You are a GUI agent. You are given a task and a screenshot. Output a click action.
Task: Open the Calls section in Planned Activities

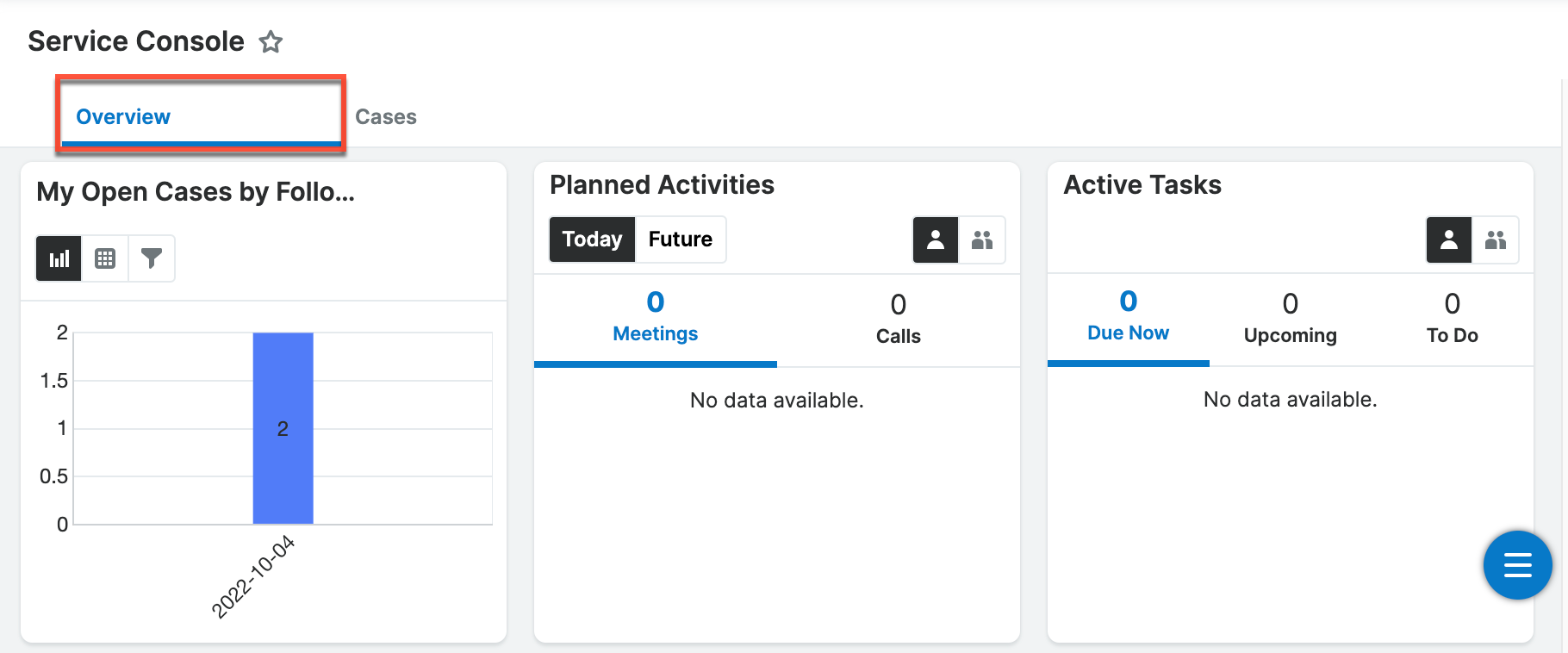(898, 319)
